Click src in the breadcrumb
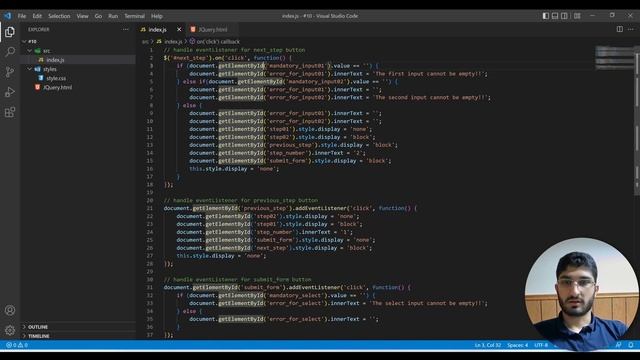Viewport: 640px width, 360px height. 145,42
